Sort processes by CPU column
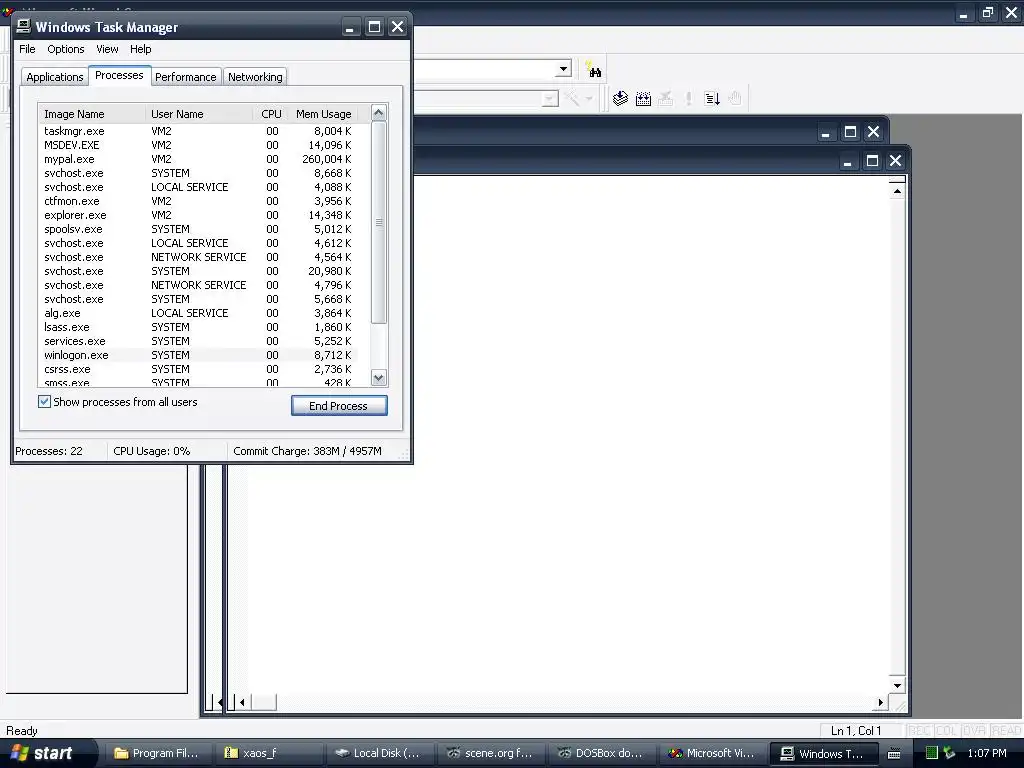The width and height of the screenshot is (1024, 768). pyautogui.click(x=270, y=114)
